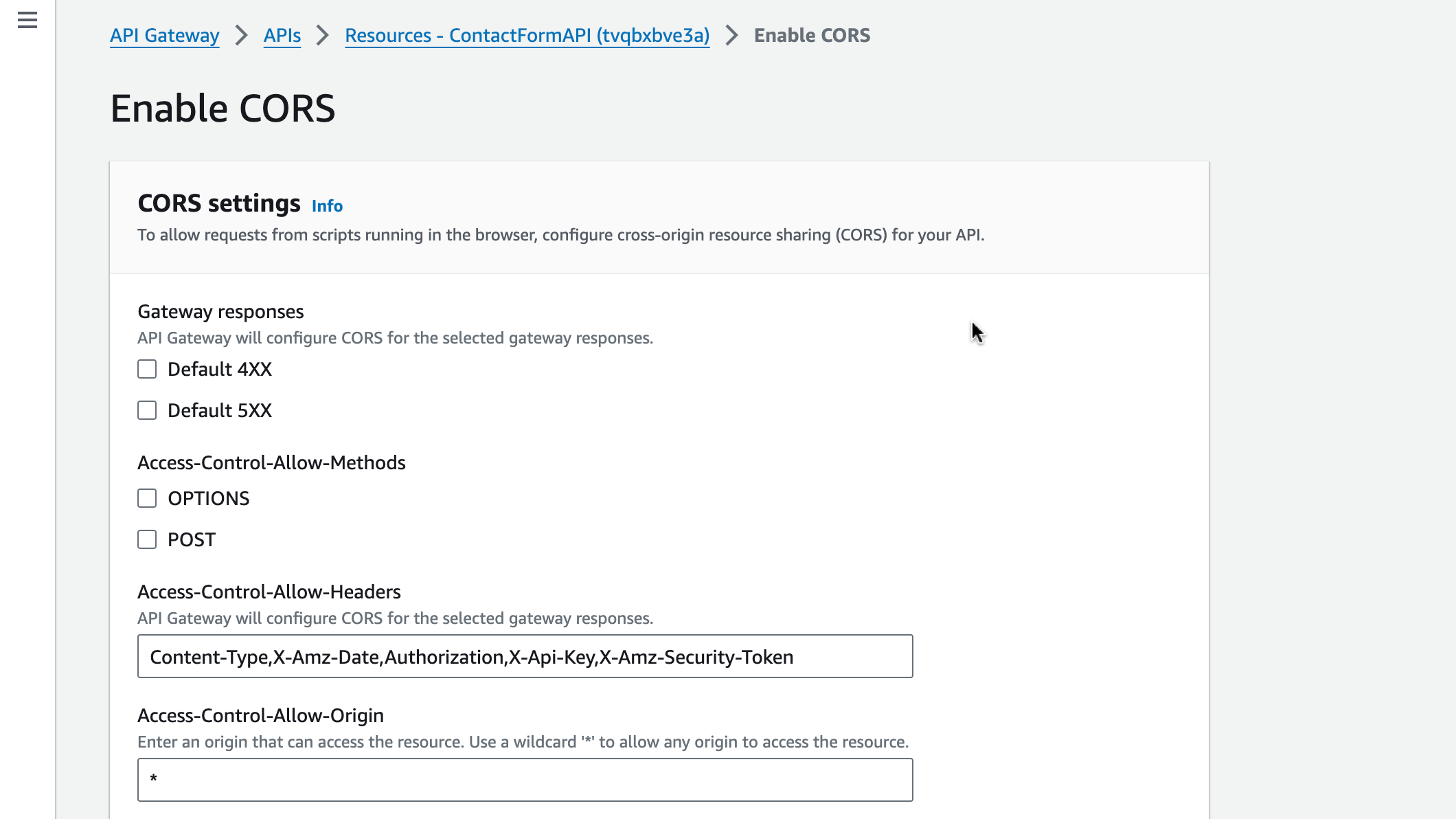Go to API Gateway breadcrumb link

point(165,35)
